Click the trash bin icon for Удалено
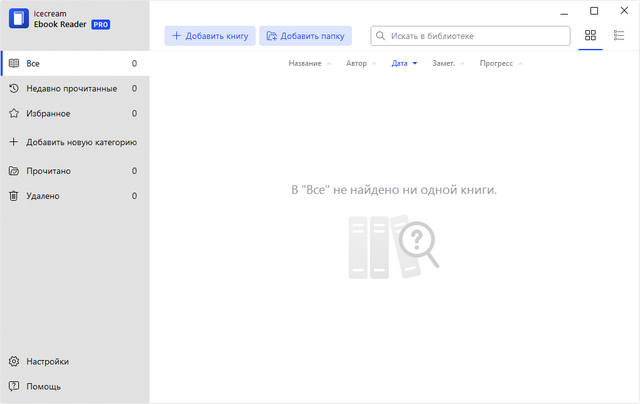 (x=14, y=196)
